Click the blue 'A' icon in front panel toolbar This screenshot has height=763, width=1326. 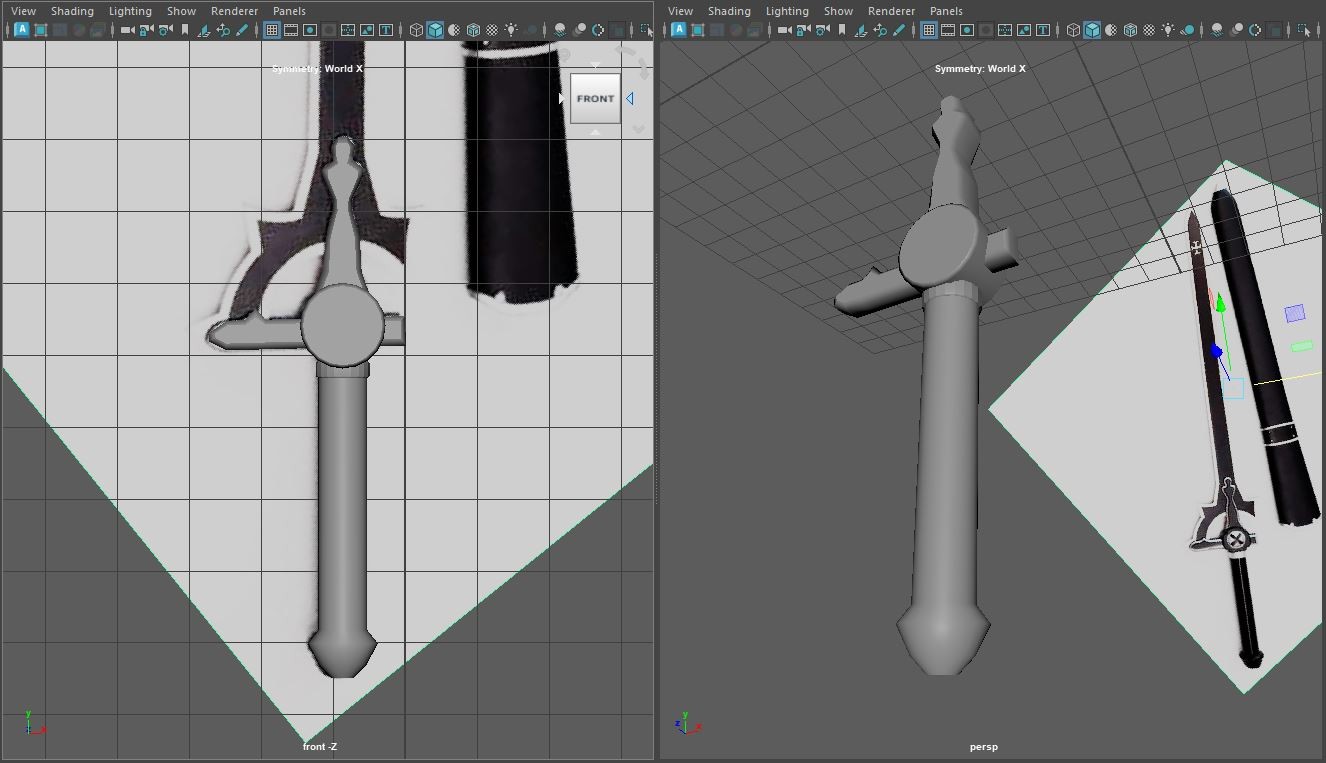(x=22, y=30)
